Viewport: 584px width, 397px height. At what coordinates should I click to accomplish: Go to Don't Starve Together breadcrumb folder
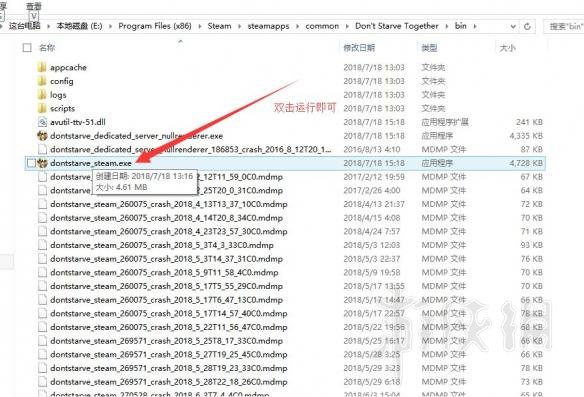pyautogui.click(x=397, y=26)
